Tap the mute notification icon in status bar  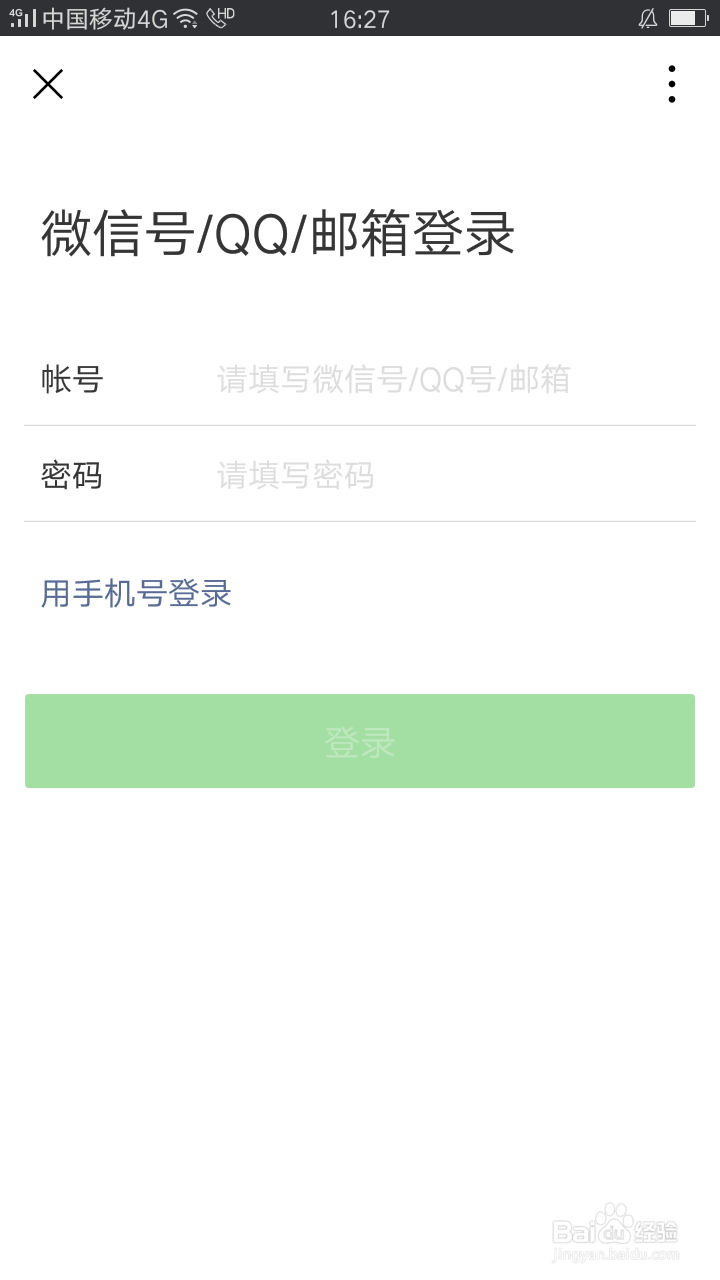(650, 18)
